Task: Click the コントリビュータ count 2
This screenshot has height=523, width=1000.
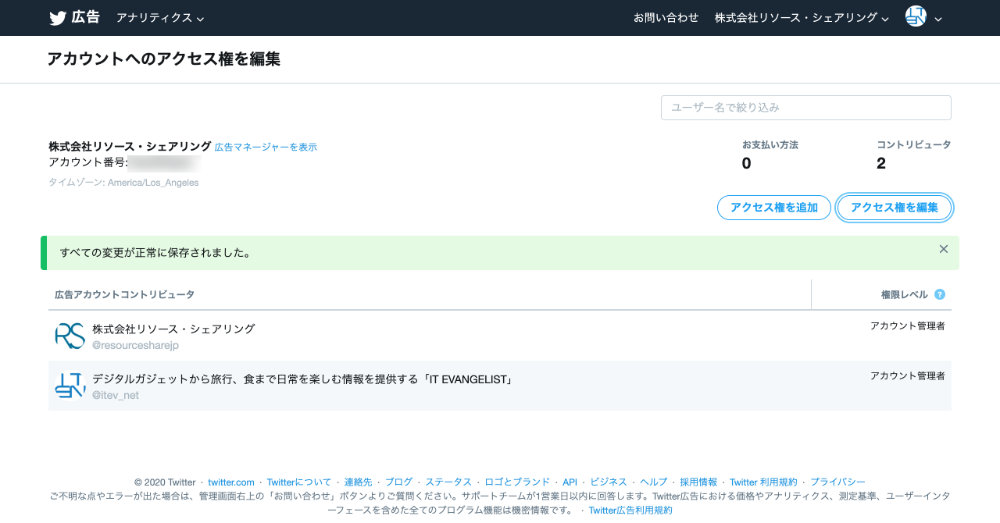Action: point(881,163)
